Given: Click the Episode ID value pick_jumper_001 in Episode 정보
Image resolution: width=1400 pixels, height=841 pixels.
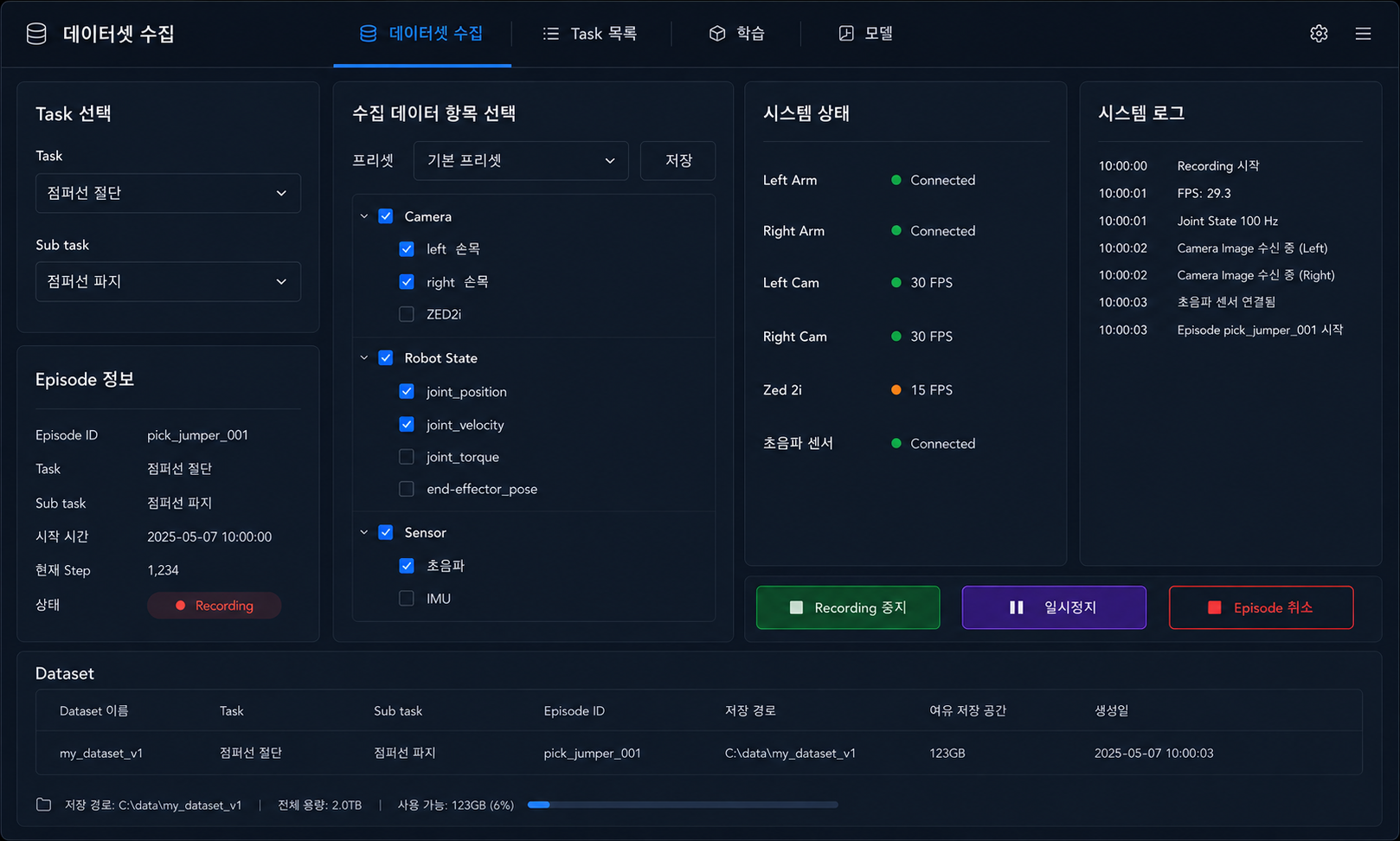Looking at the screenshot, I should 197,435.
